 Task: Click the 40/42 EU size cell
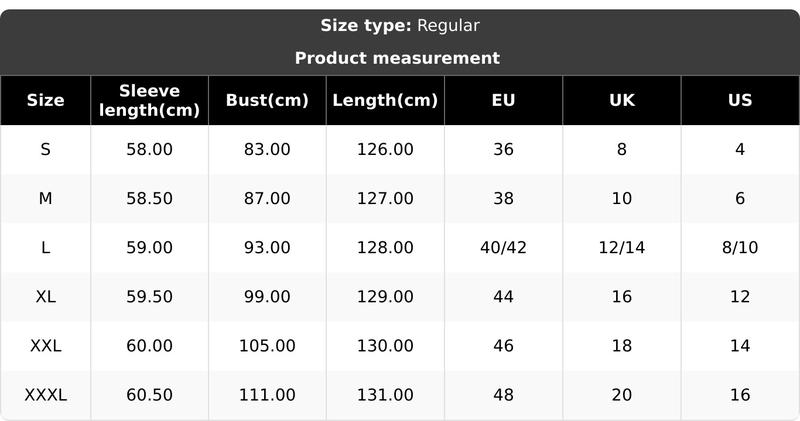point(503,248)
